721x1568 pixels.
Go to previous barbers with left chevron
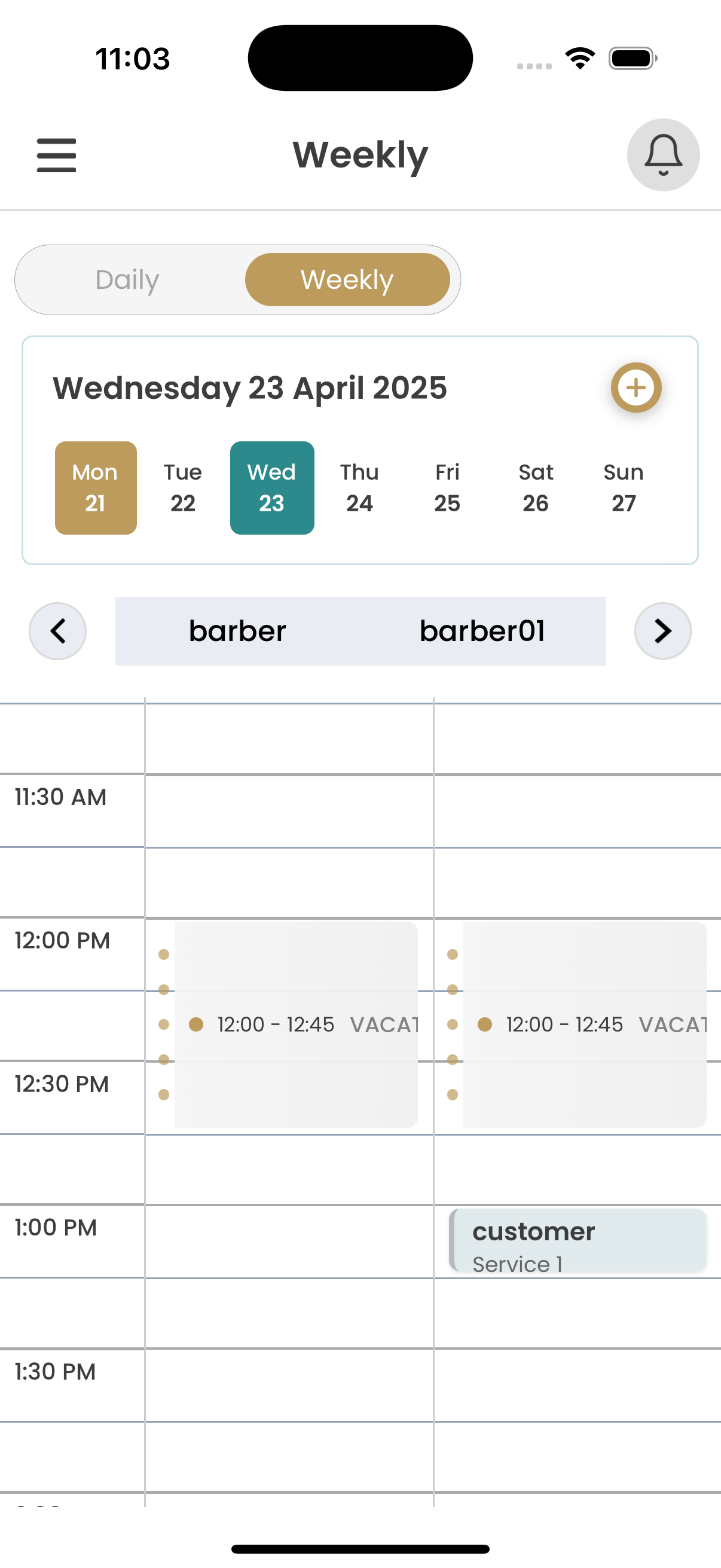point(58,630)
